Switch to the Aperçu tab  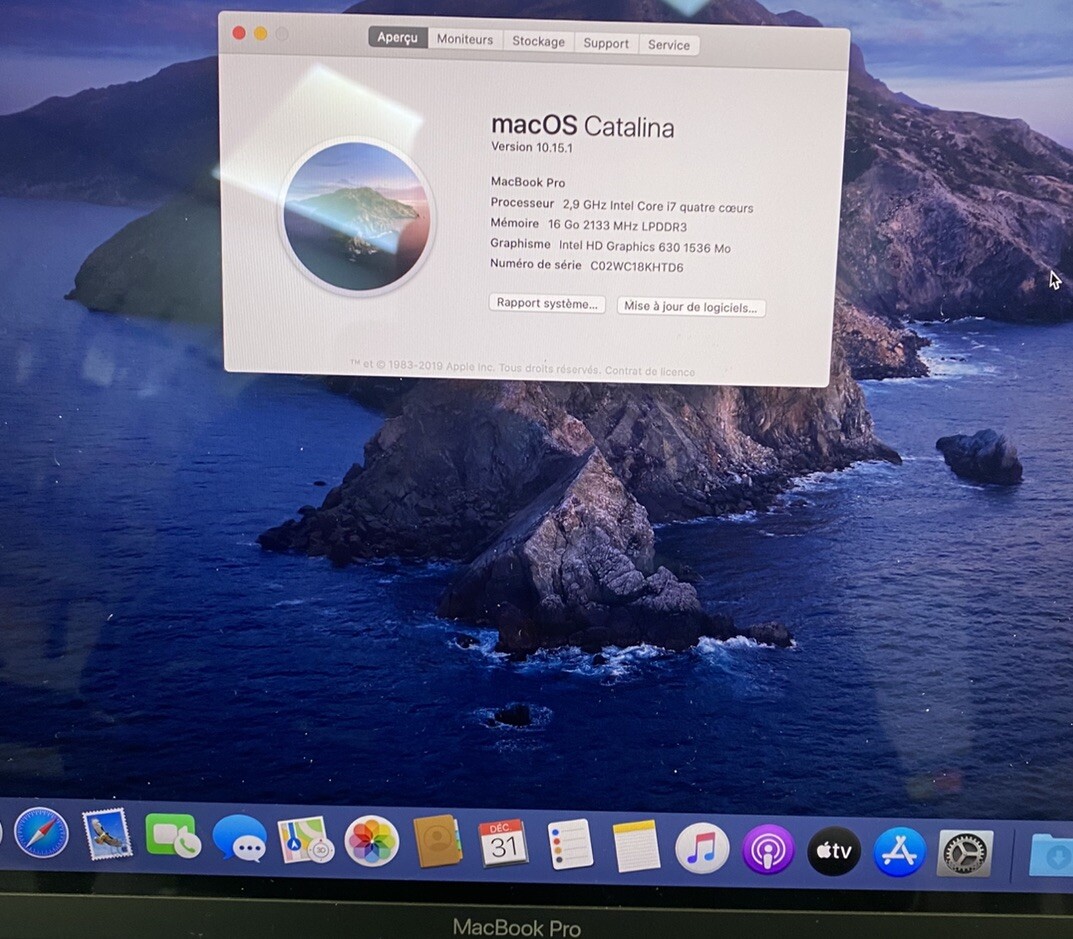click(398, 38)
